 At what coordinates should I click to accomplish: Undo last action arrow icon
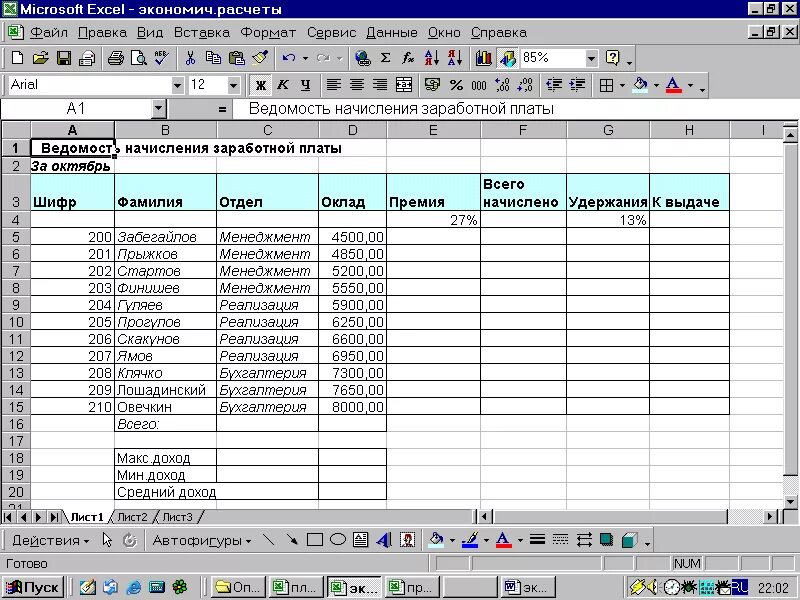[289, 58]
